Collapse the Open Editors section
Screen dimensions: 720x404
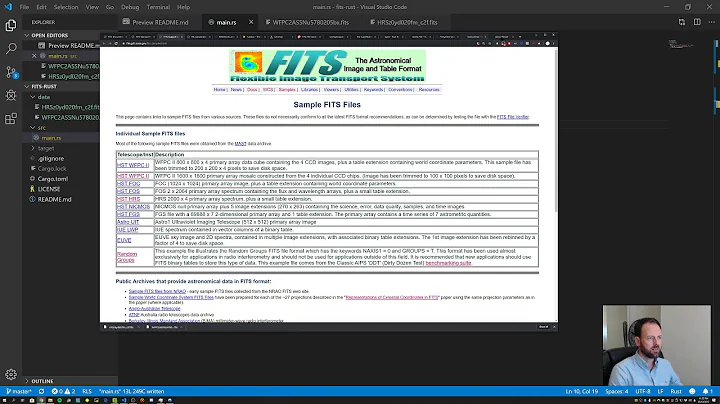click(27, 35)
